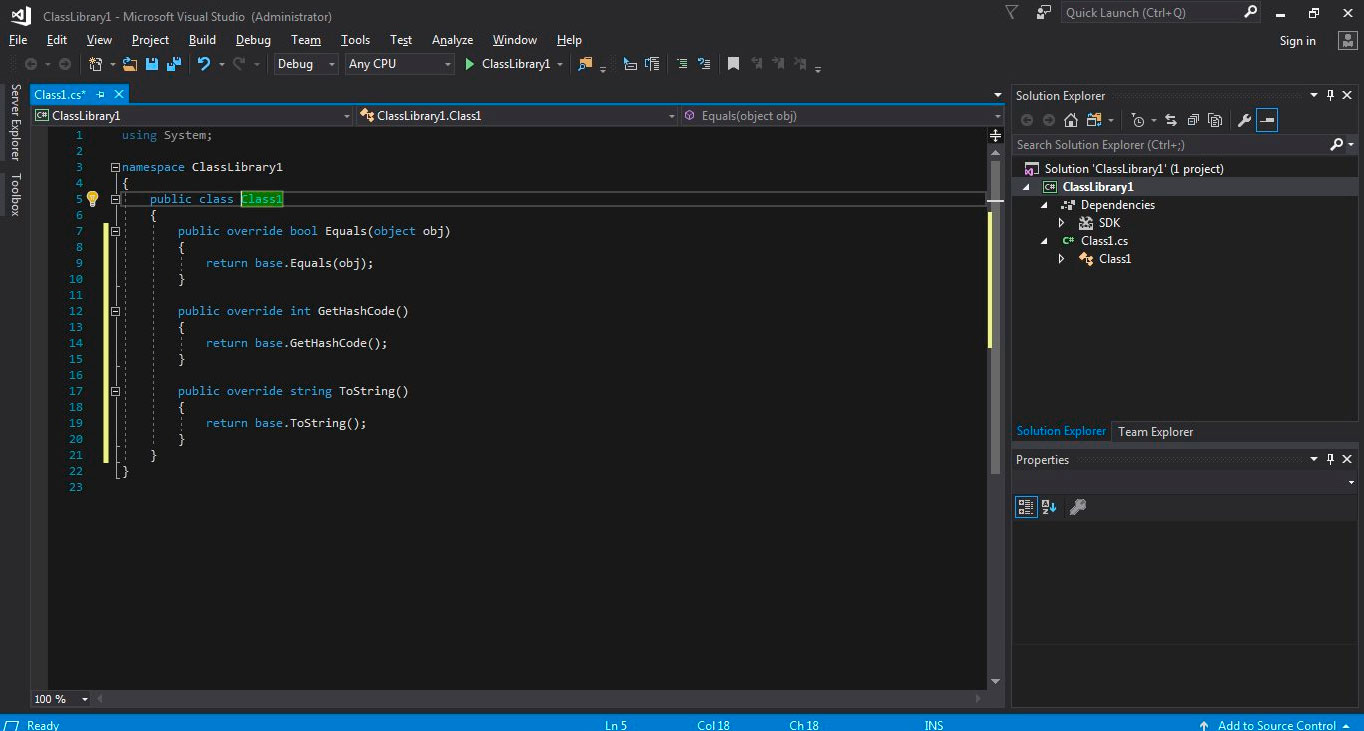Image resolution: width=1364 pixels, height=731 pixels.
Task: Open the Build menu
Action: 202,40
